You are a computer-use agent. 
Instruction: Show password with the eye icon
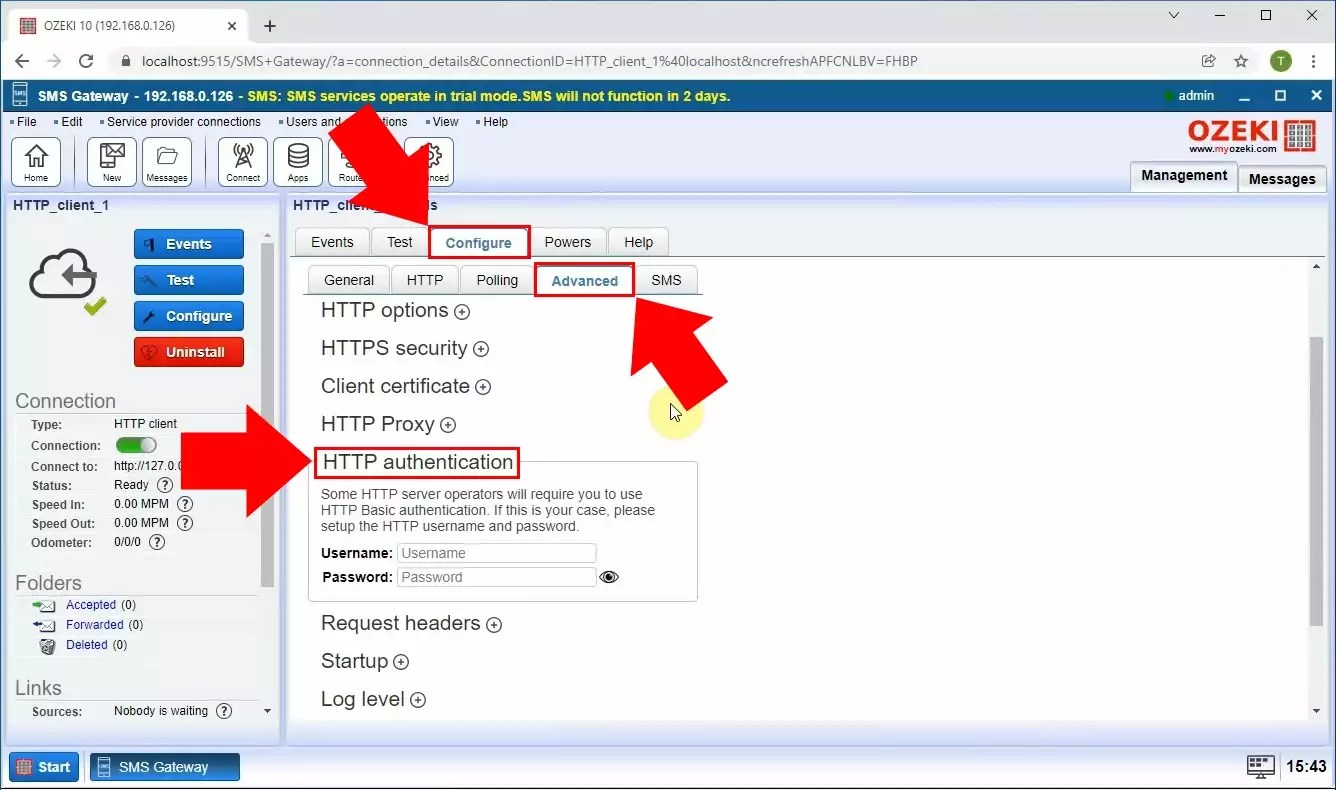click(609, 577)
